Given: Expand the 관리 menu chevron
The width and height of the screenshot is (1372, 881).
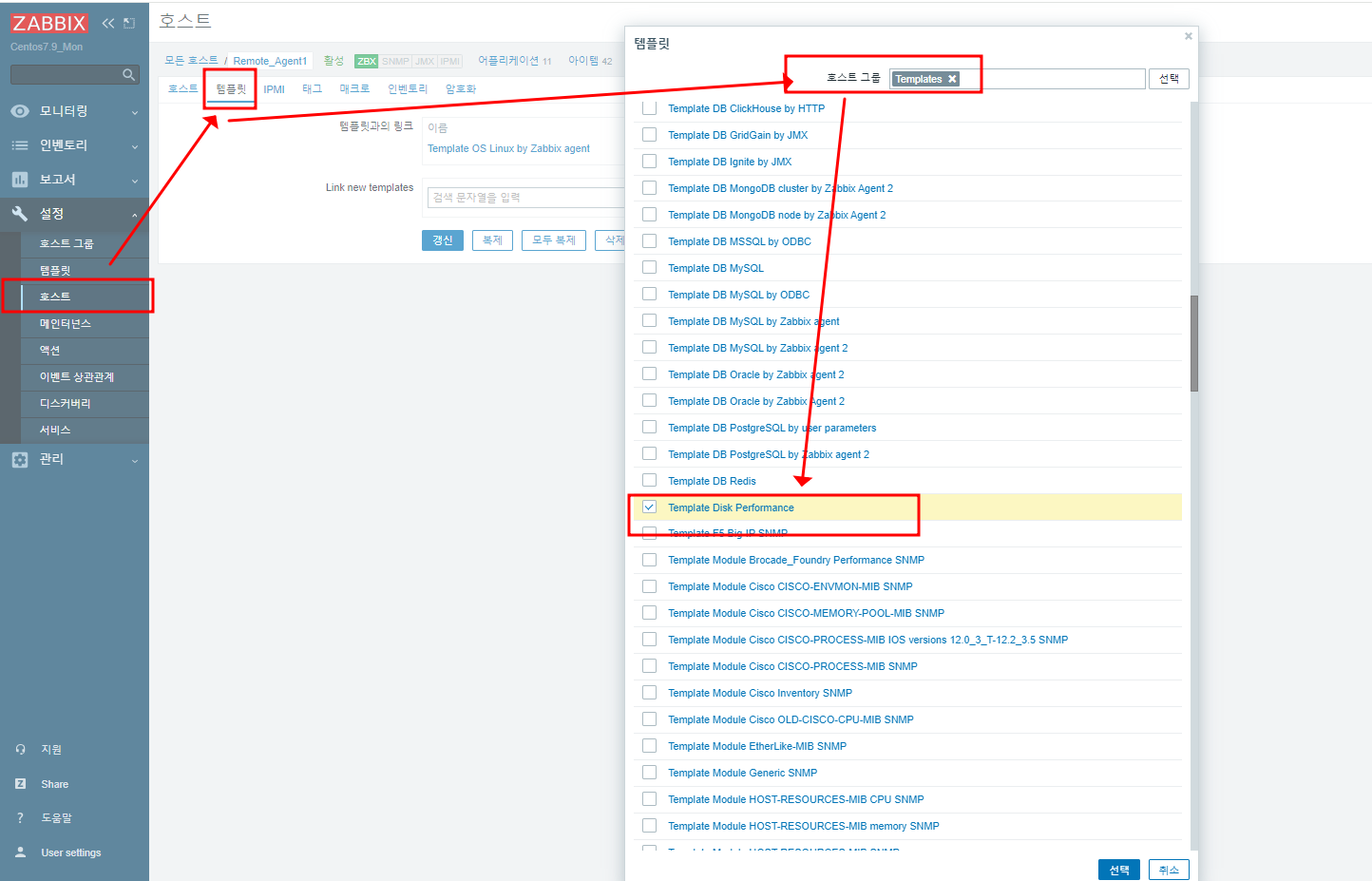Looking at the screenshot, I should [135, 460].
